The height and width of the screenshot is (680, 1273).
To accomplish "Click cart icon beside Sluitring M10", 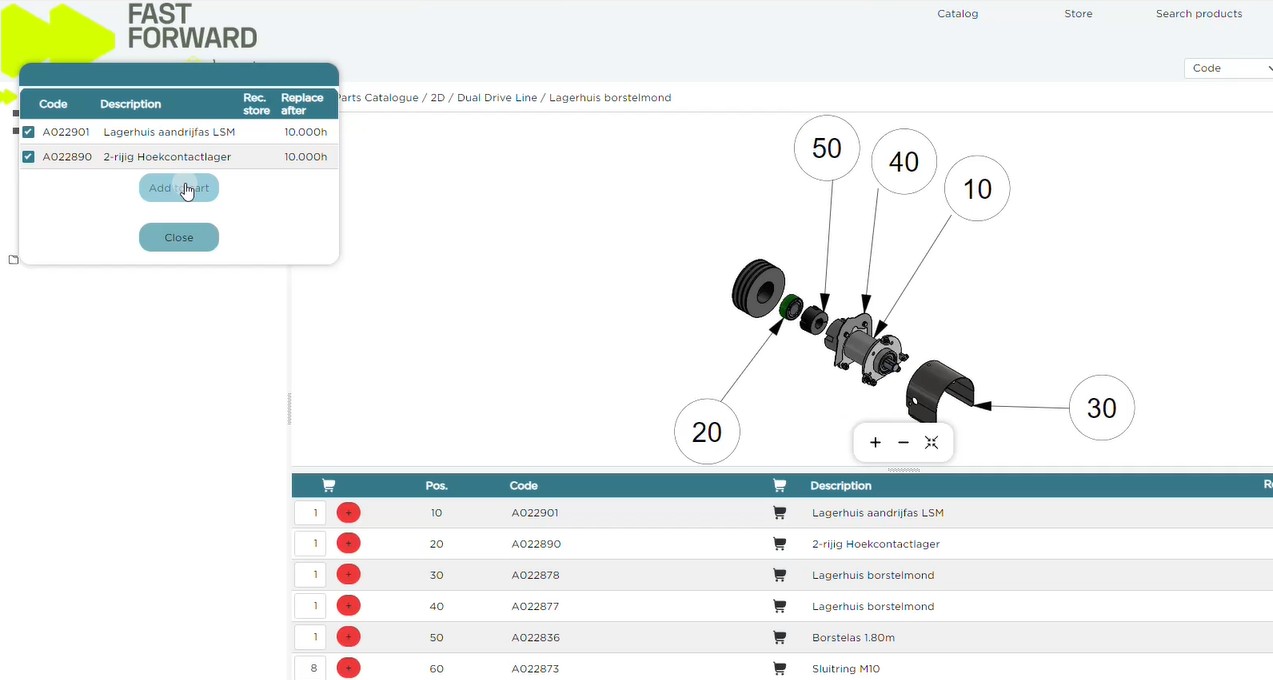I will [779, 669].
